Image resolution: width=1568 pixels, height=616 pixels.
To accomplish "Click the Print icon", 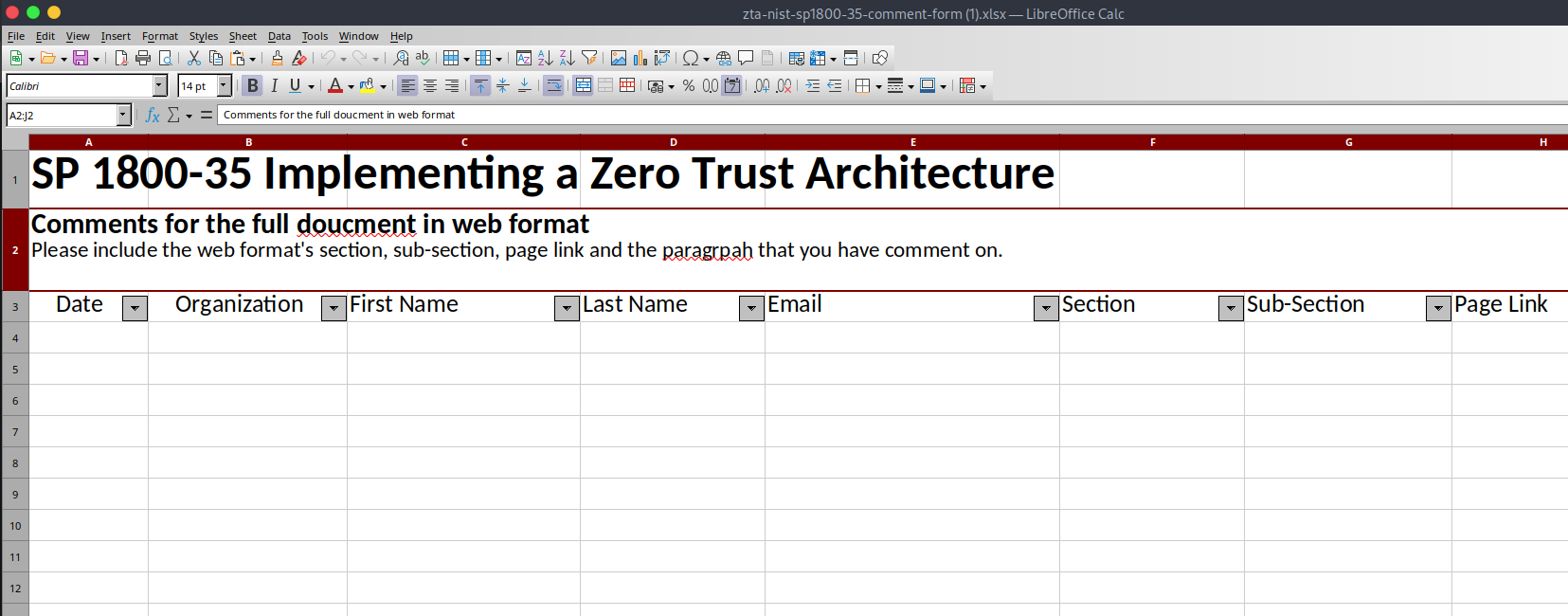I will point(143,58).
